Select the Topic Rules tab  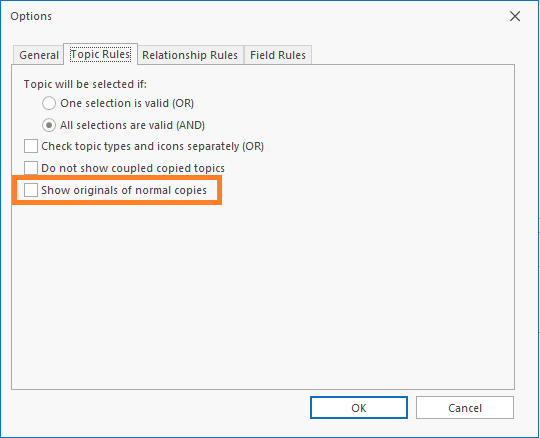100,54
